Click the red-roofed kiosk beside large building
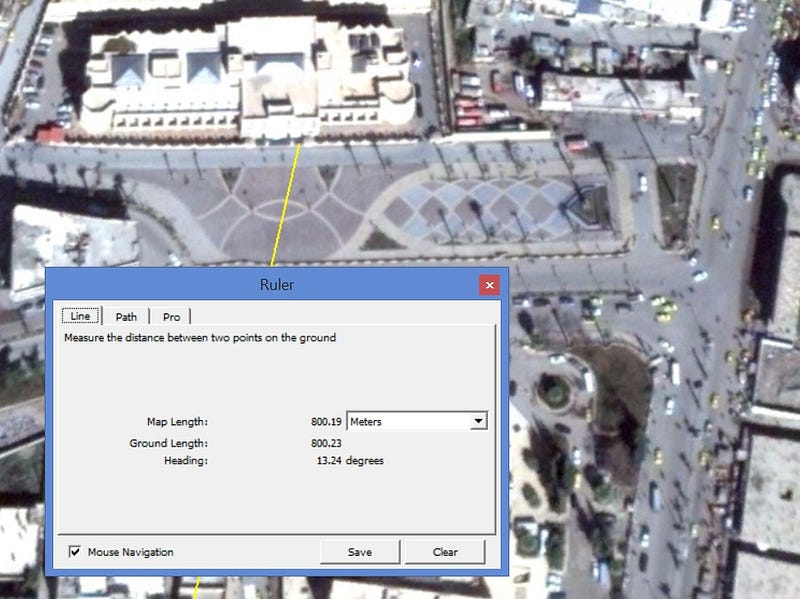The image size is (800, 599). coord(50,135)
